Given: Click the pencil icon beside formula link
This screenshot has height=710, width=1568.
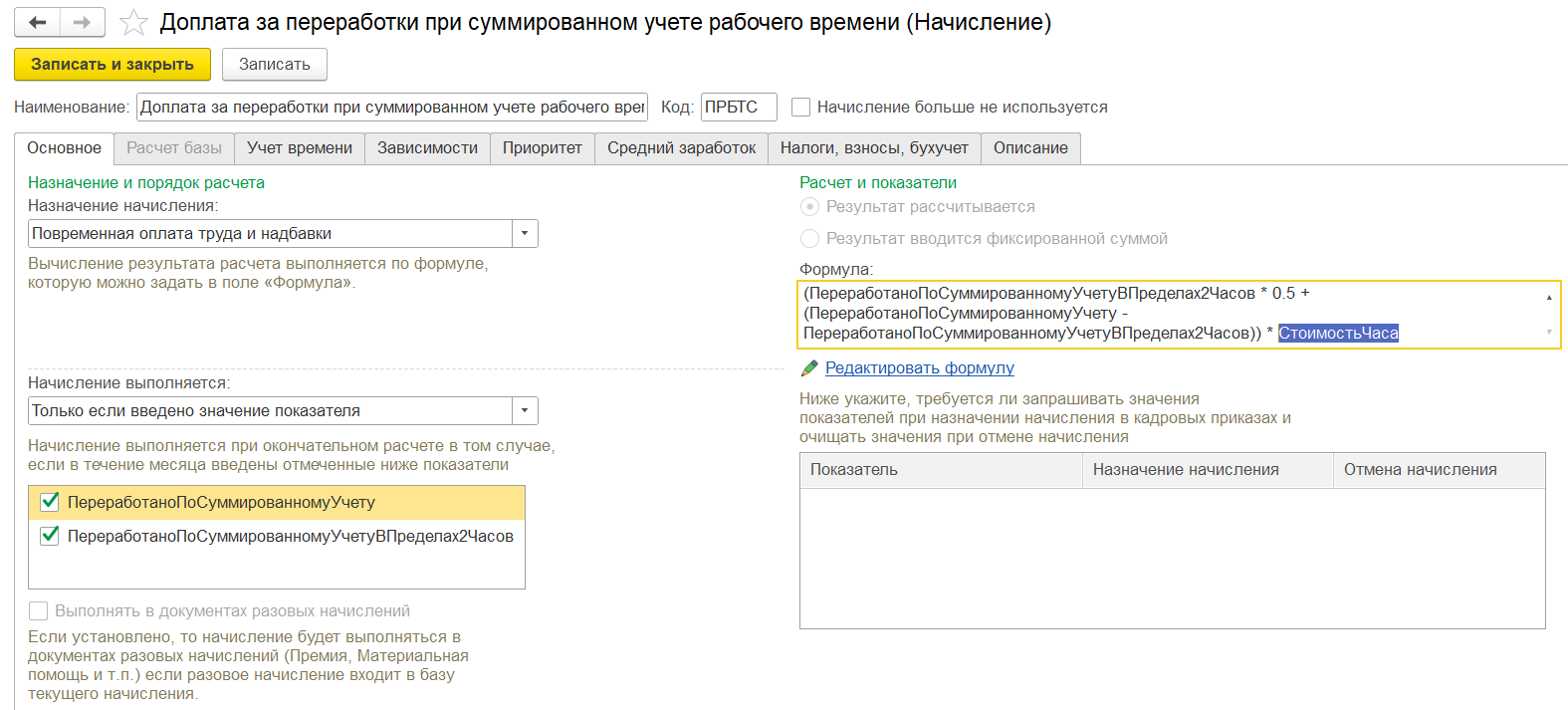Looking at the screenshot, I should 809,368.
